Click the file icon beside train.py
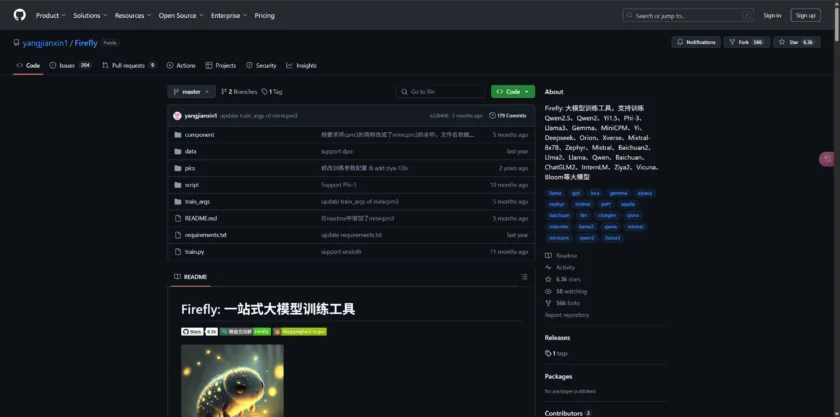840x417 pixels. click(178, 251)
